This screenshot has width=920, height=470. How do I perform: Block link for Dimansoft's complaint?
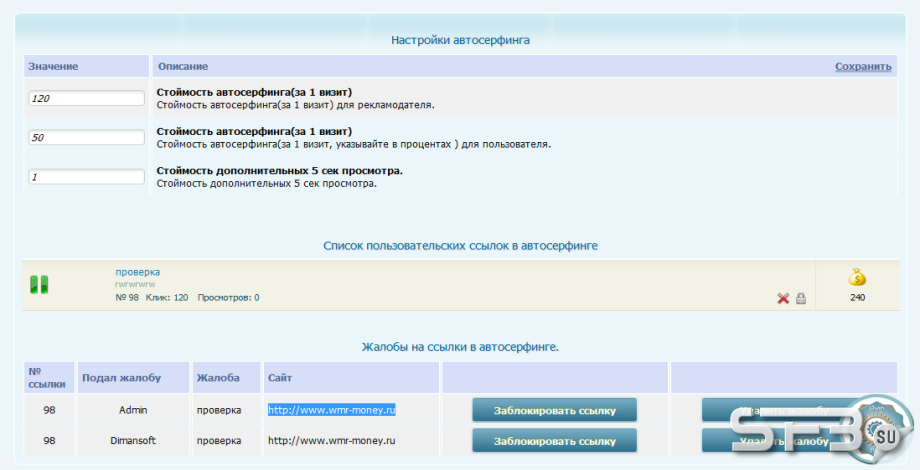point(554,441)
